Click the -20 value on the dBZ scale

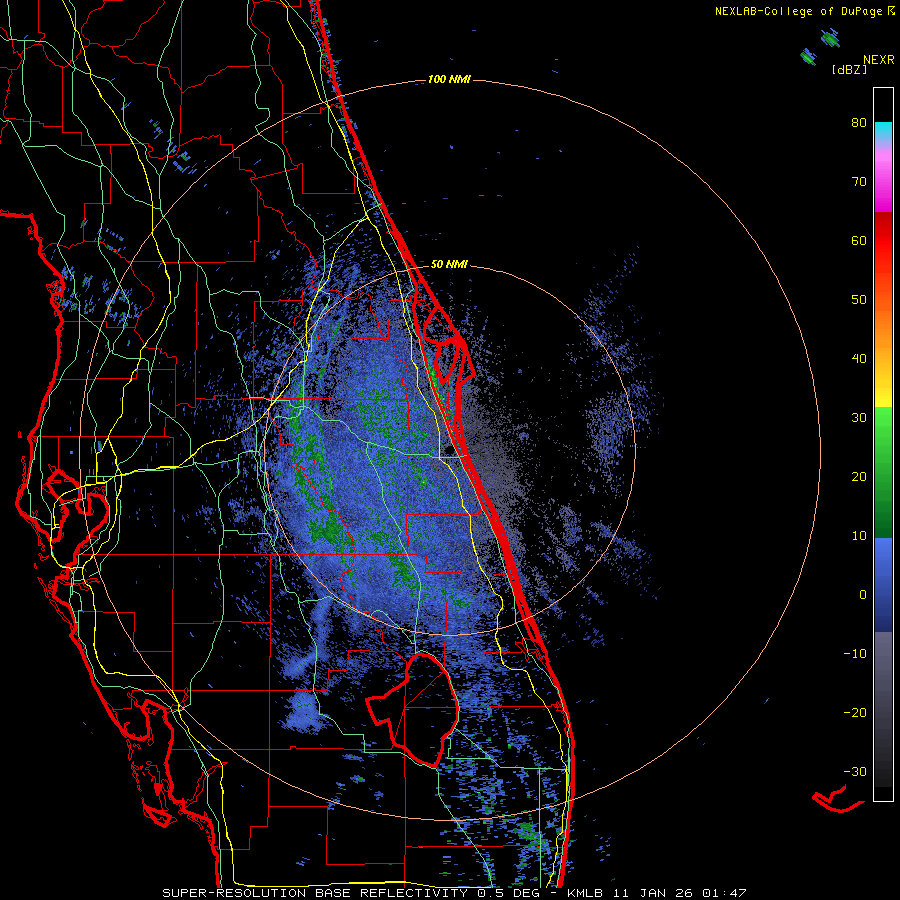[855, 713]
